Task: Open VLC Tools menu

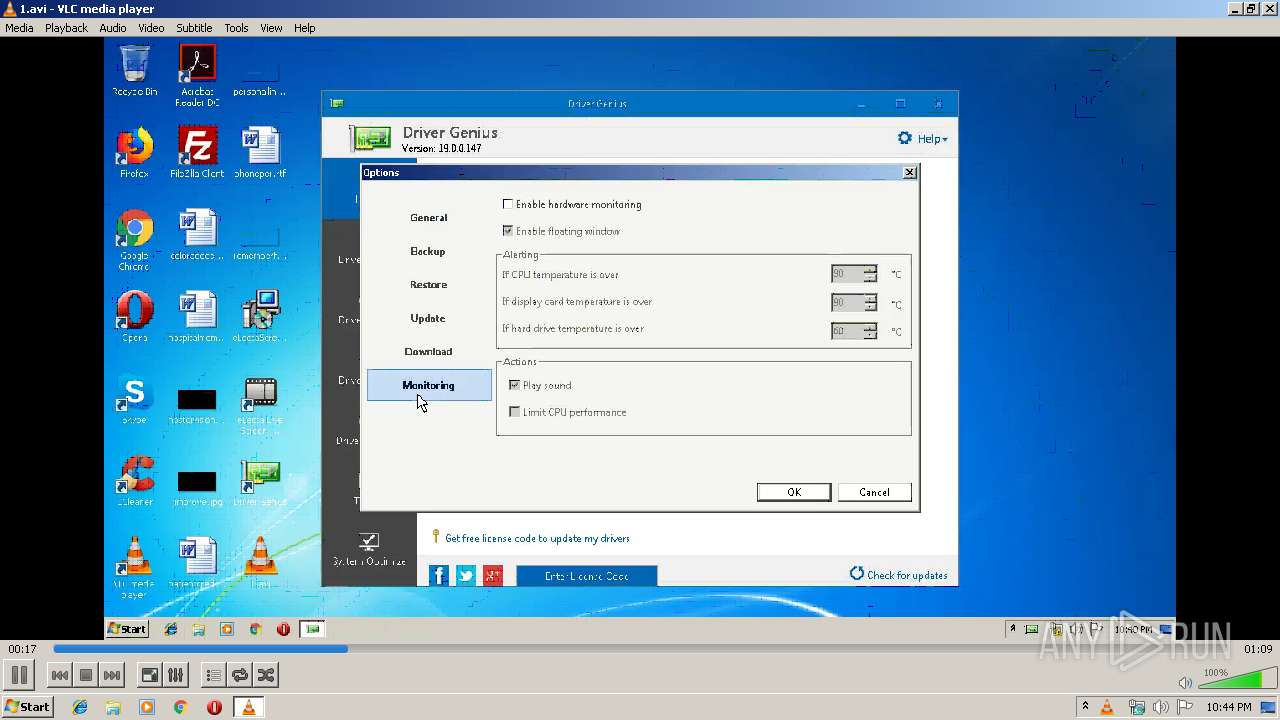Action: [x=236, y=28]
